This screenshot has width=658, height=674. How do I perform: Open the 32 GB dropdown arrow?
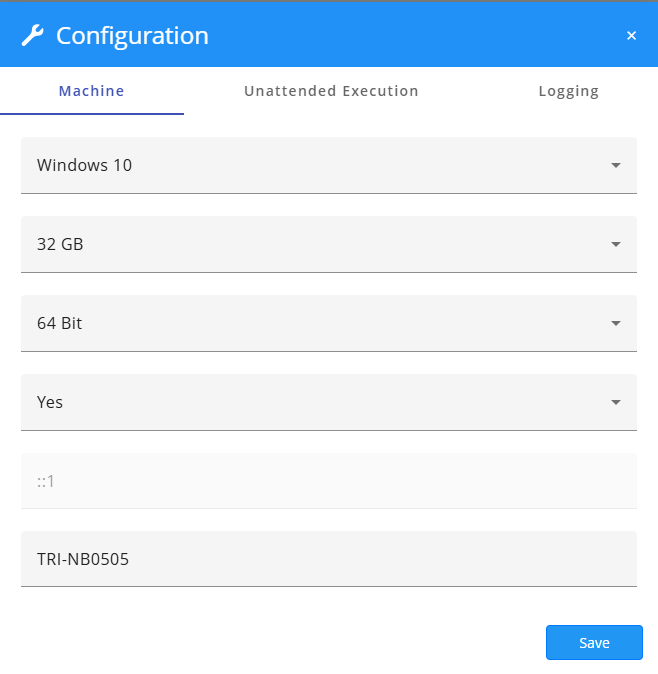pyautogui.click(x=616, y=244)
